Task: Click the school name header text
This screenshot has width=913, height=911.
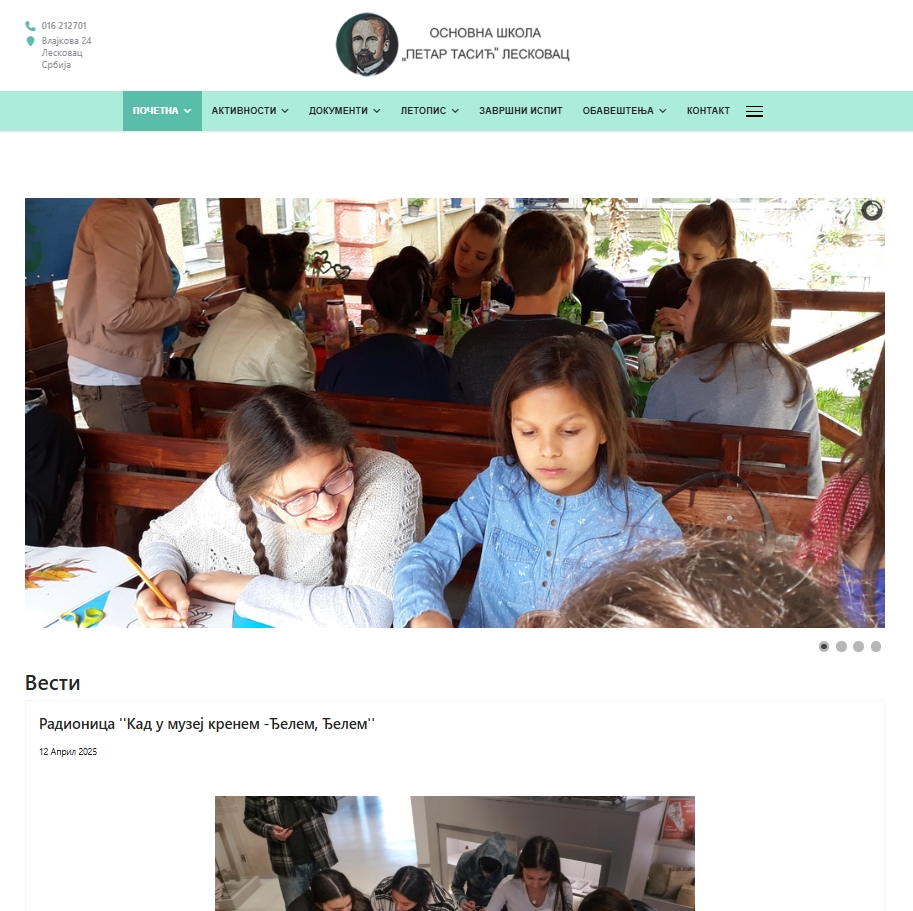Action: (485, 44)
